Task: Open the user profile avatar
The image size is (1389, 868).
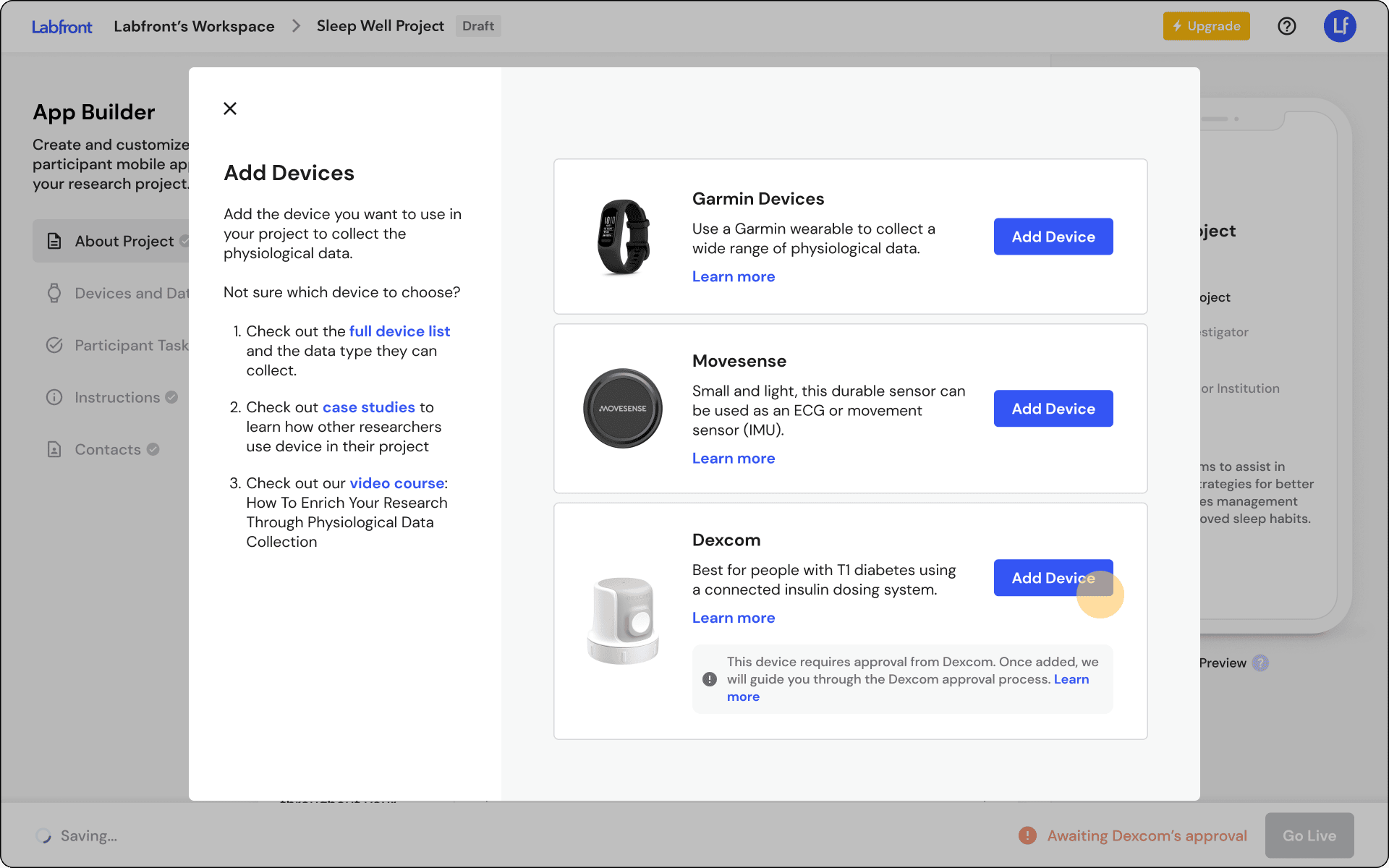Action: [1339, 26]
